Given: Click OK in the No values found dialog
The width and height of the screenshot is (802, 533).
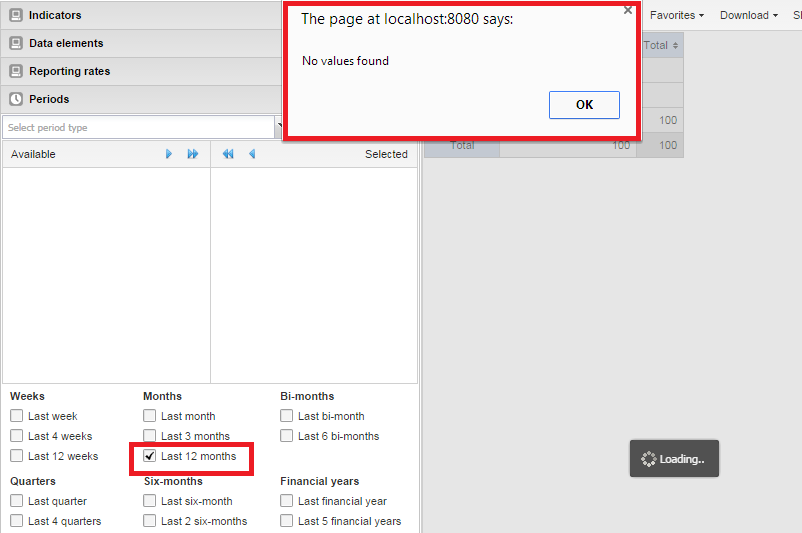Looking at the screenshot, I should tap(584, 105).
